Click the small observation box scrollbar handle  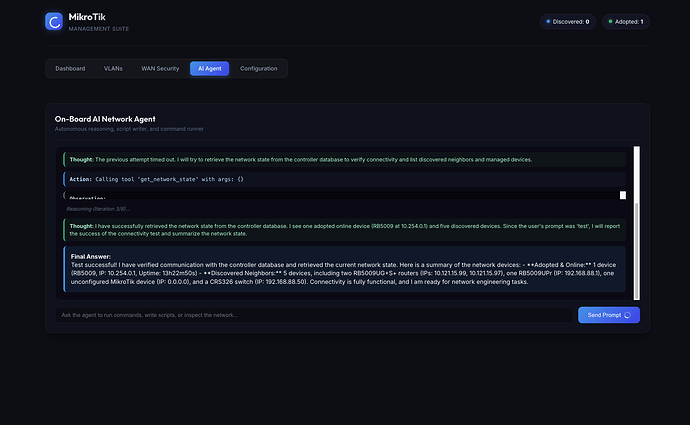click(623, 195)
